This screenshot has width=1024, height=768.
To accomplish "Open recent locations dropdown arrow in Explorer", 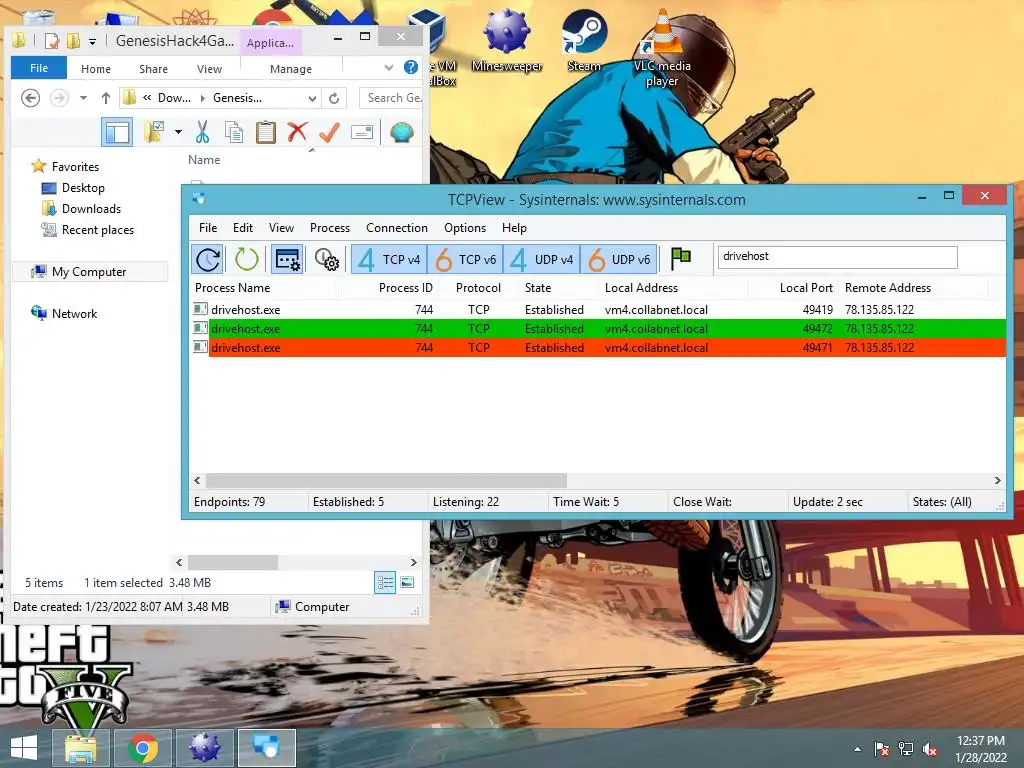I will point(83,98).
